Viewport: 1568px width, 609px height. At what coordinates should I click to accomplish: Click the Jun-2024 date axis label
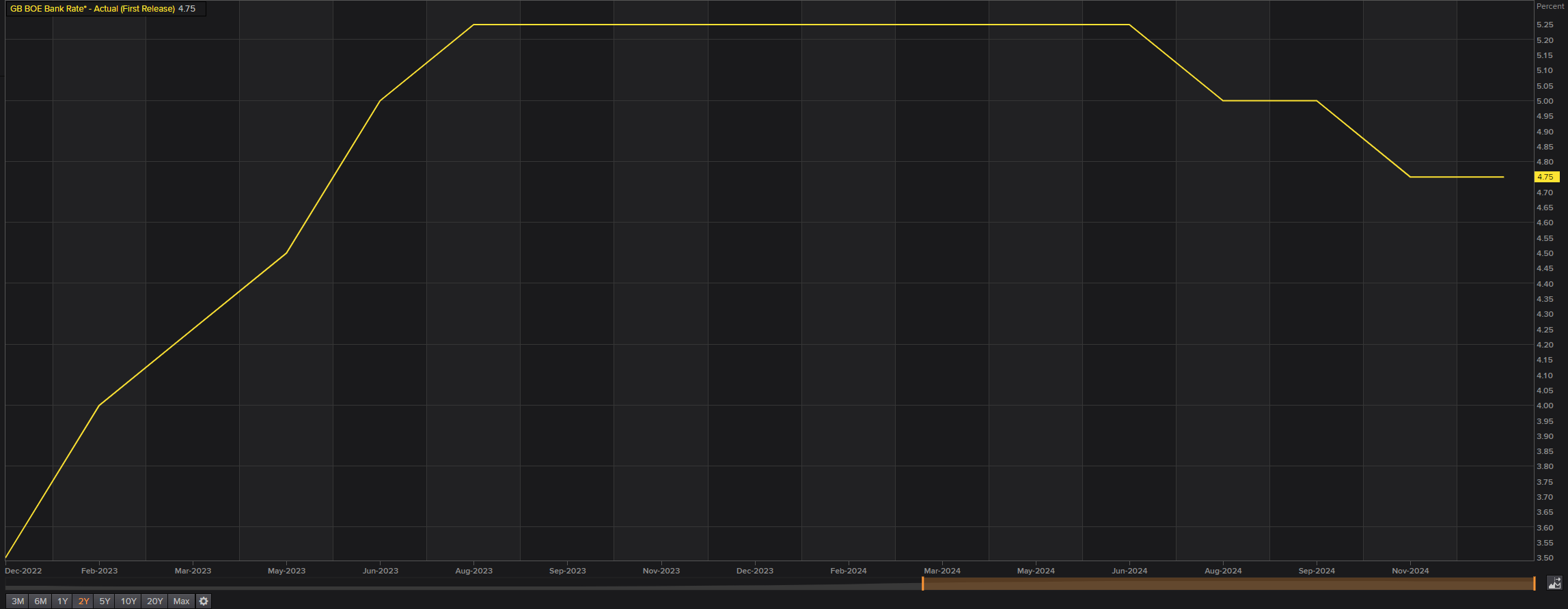[x=1129, y=571]
